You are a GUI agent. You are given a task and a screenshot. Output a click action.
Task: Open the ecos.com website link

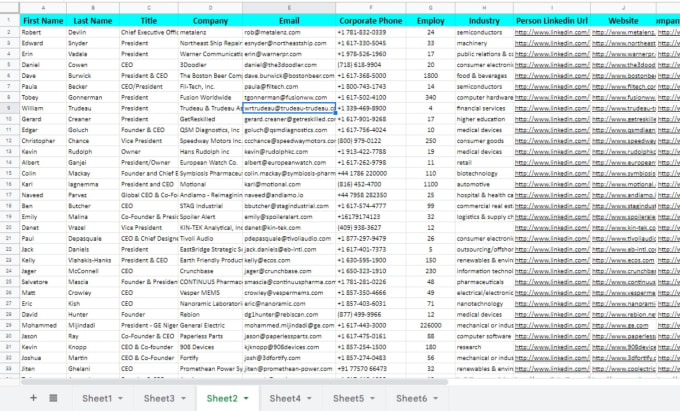click(x=623, y=260)
